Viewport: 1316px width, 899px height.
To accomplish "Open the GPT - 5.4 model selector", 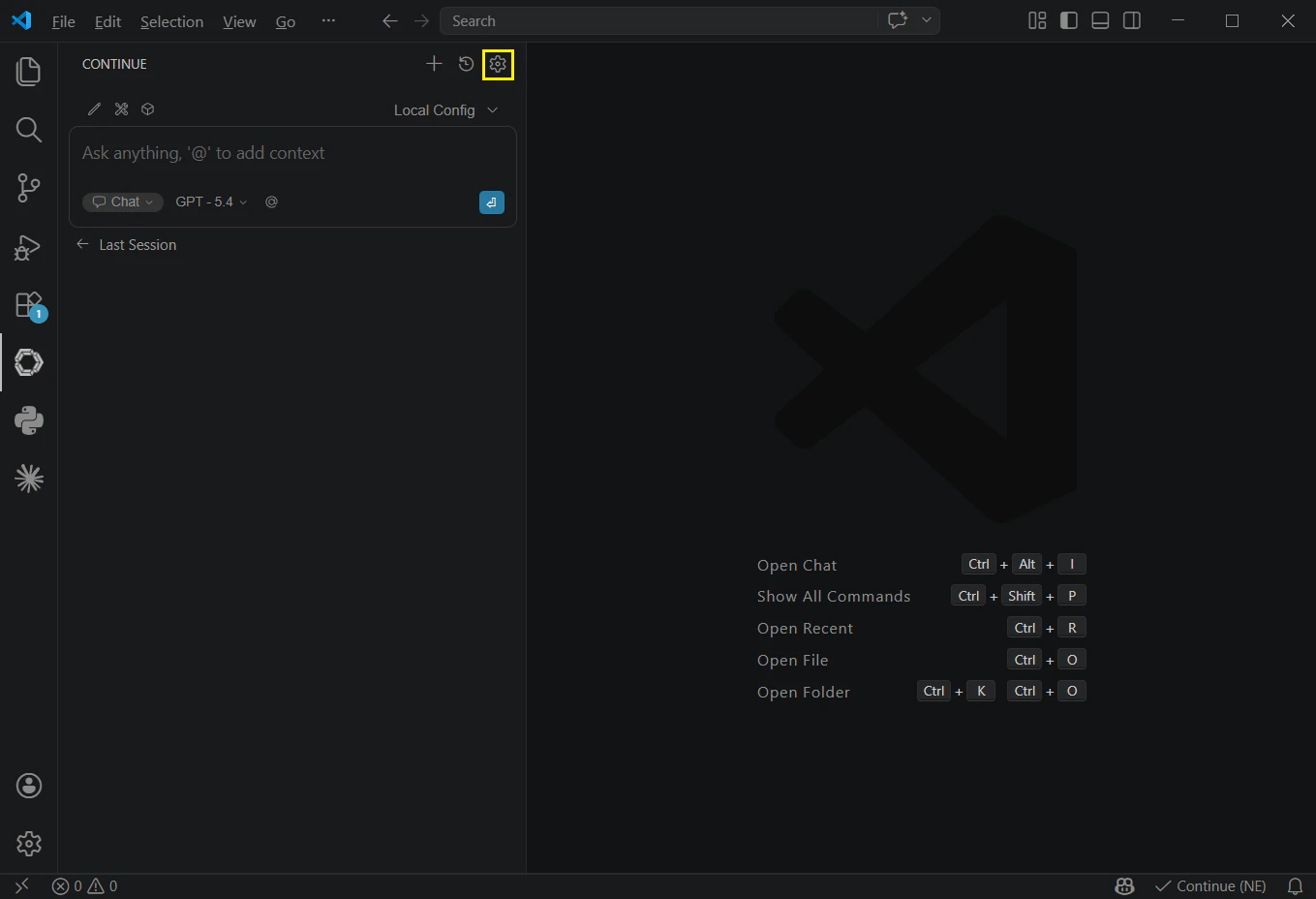I will (x=211, y=201).
